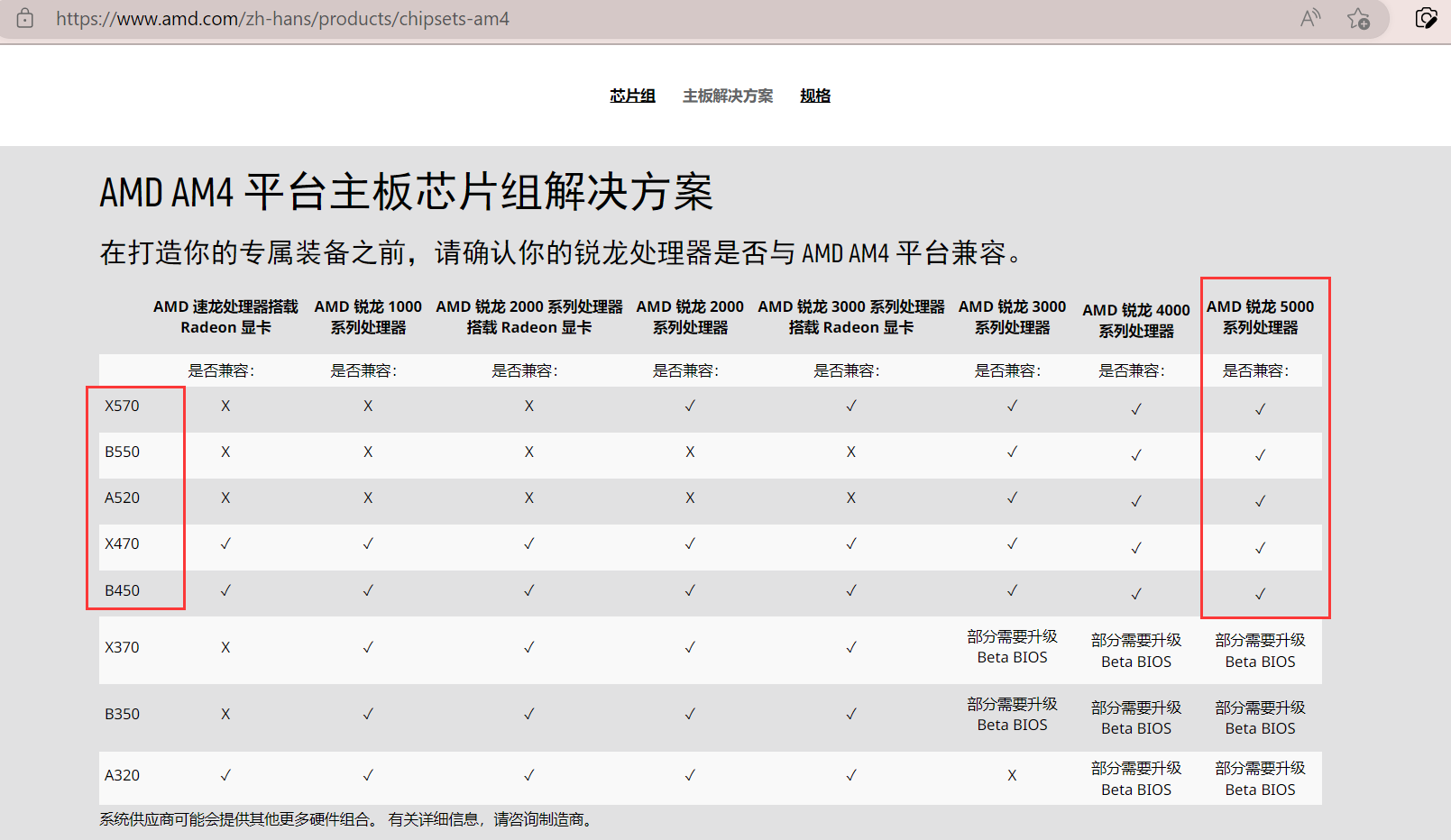Select header AMD 锐龙 3000 系列处理器搭载 Radeon 显卡
This screenshot has width=1451, height=840.
[x=851, y=317]
